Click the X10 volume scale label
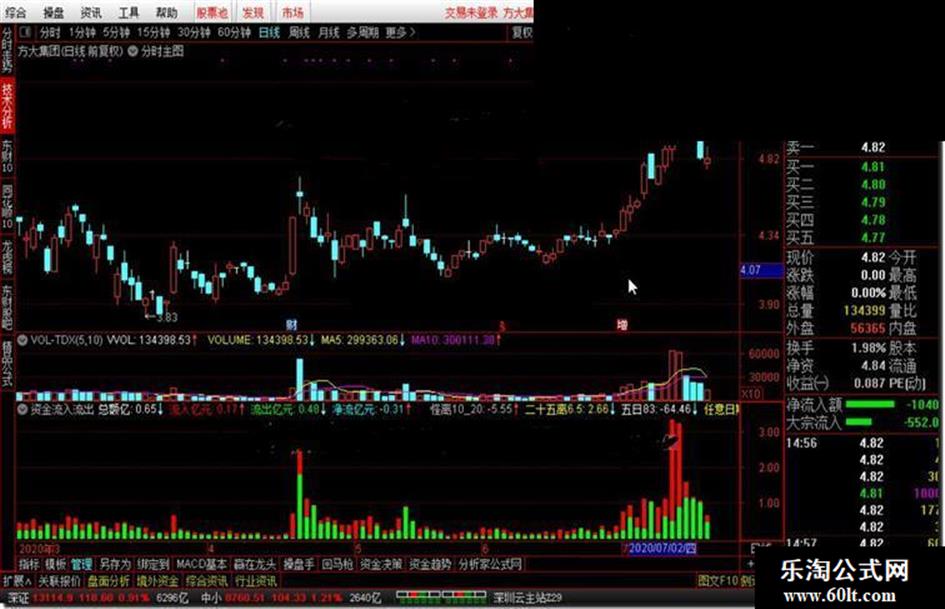This screenshot has height=609, width=945. (750, 394)
